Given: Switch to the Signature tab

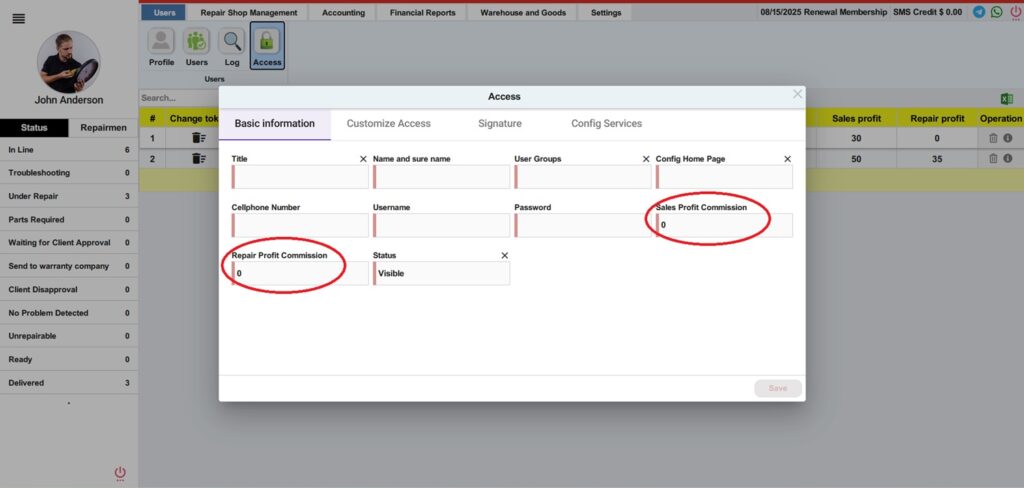Looking at the screenshot, I should coord(500,123).
